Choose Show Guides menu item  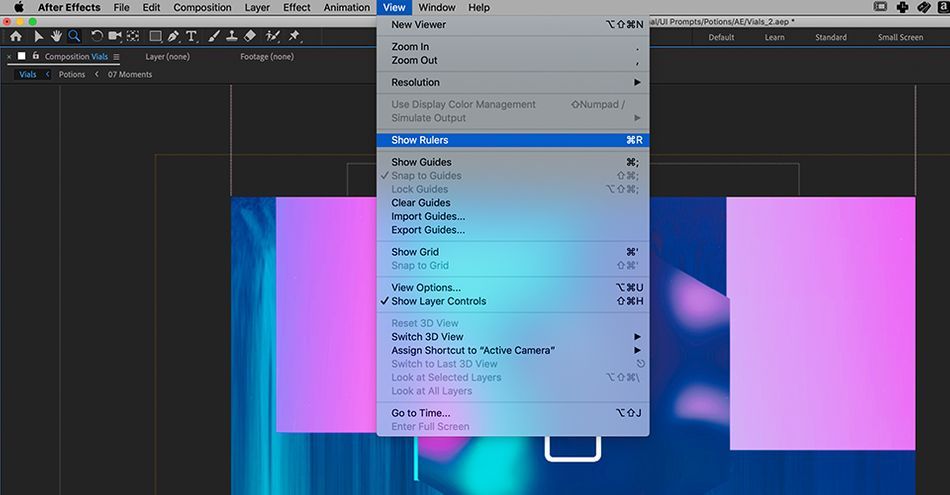pos(513,162)
